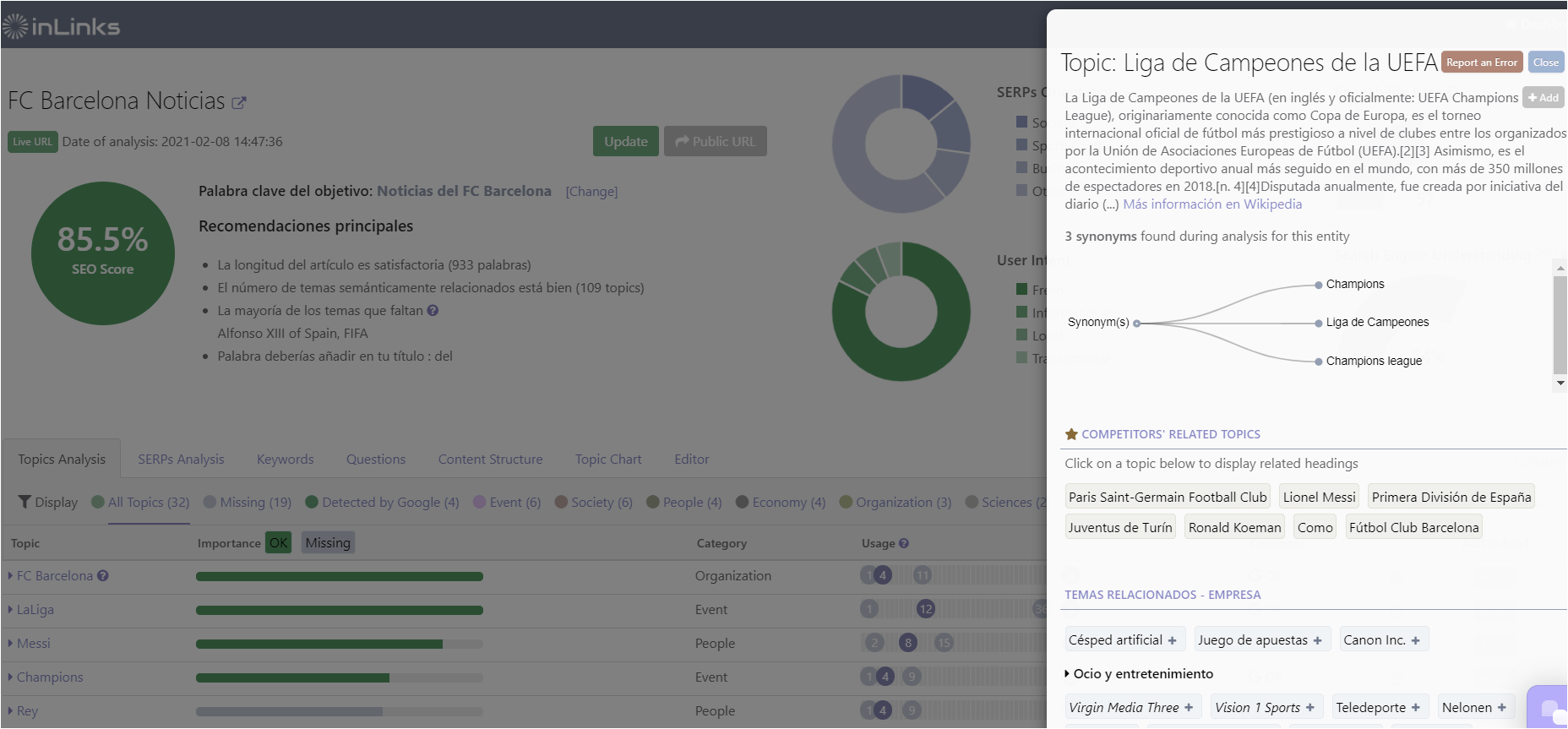Viewport: 1568px width, 729px height.
Task: Filter by Detected by Google (4)
Action: tap(382, 502)
